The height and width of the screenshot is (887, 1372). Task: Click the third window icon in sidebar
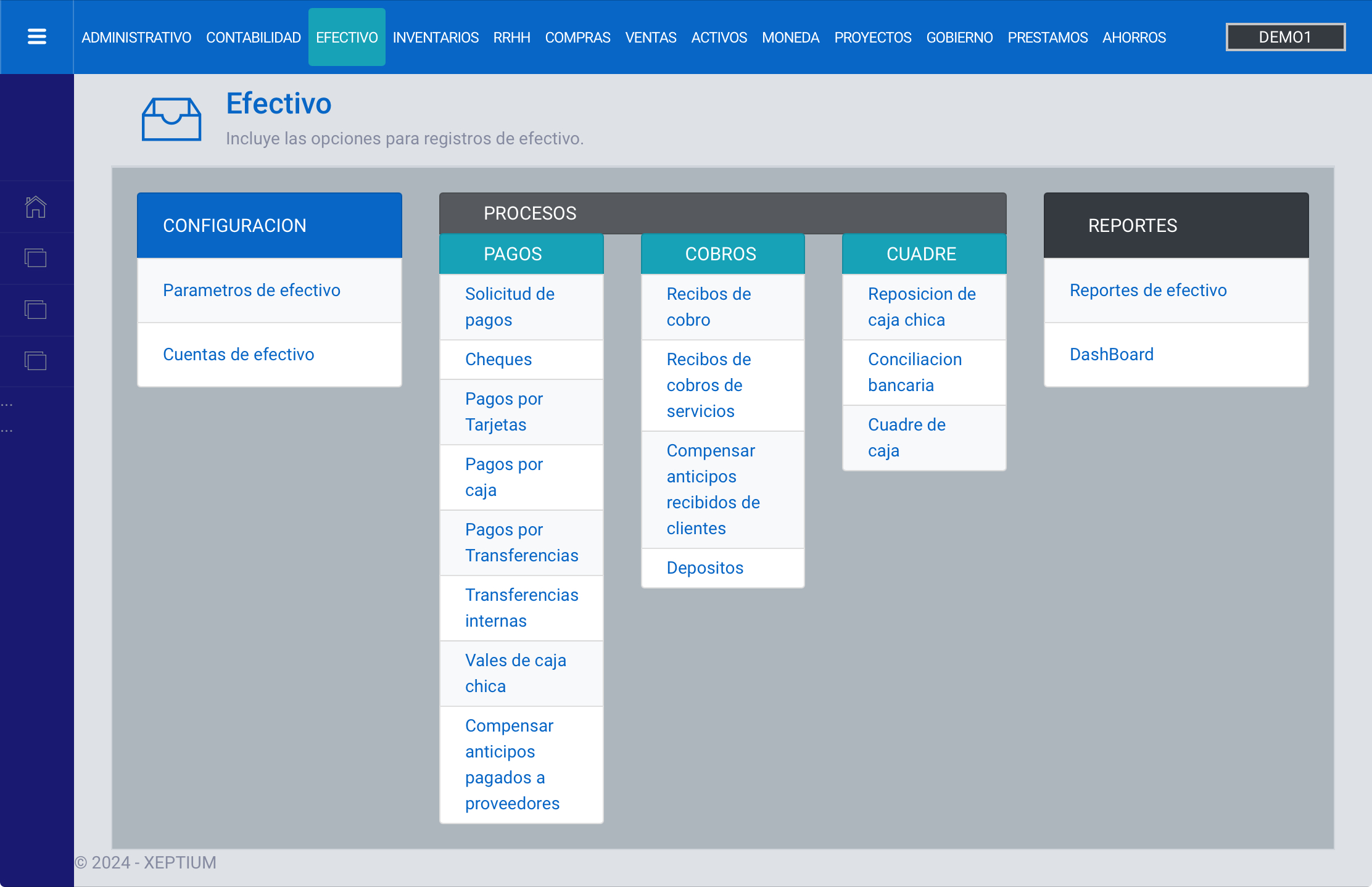[36, 361]
